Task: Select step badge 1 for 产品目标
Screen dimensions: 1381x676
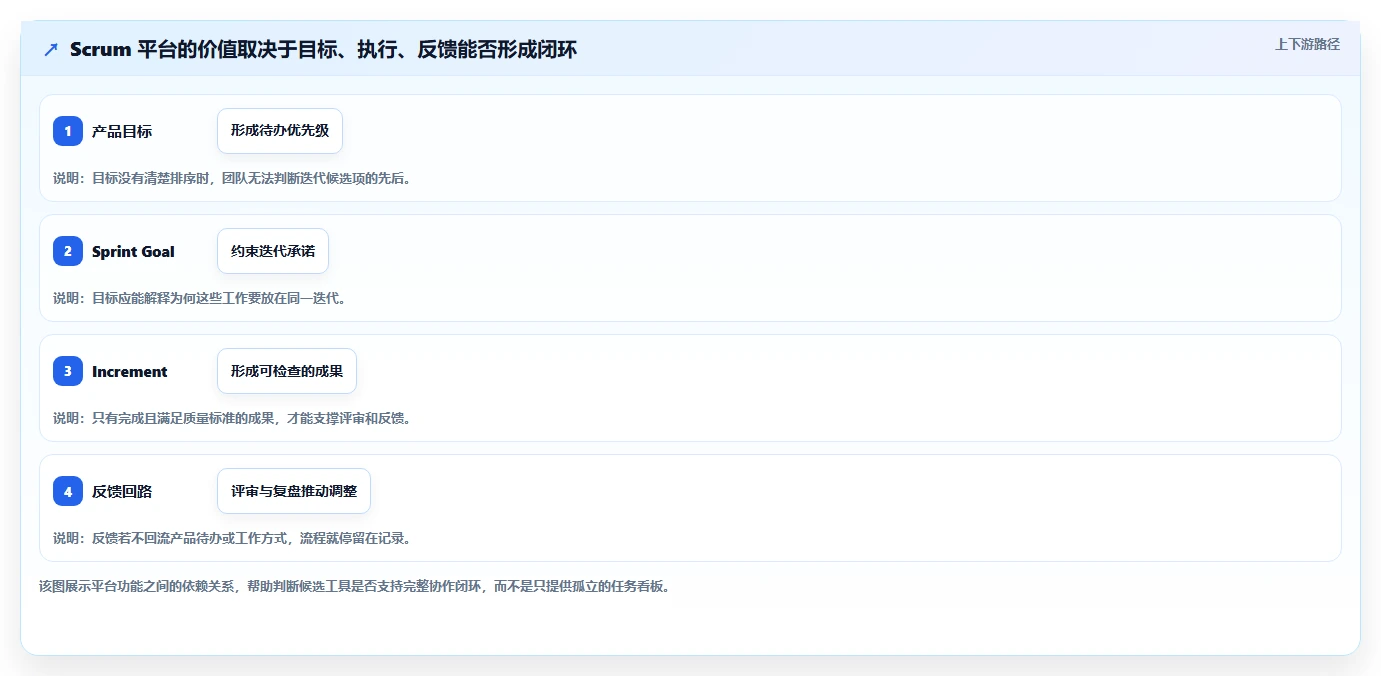Action: tap(68, 131)
